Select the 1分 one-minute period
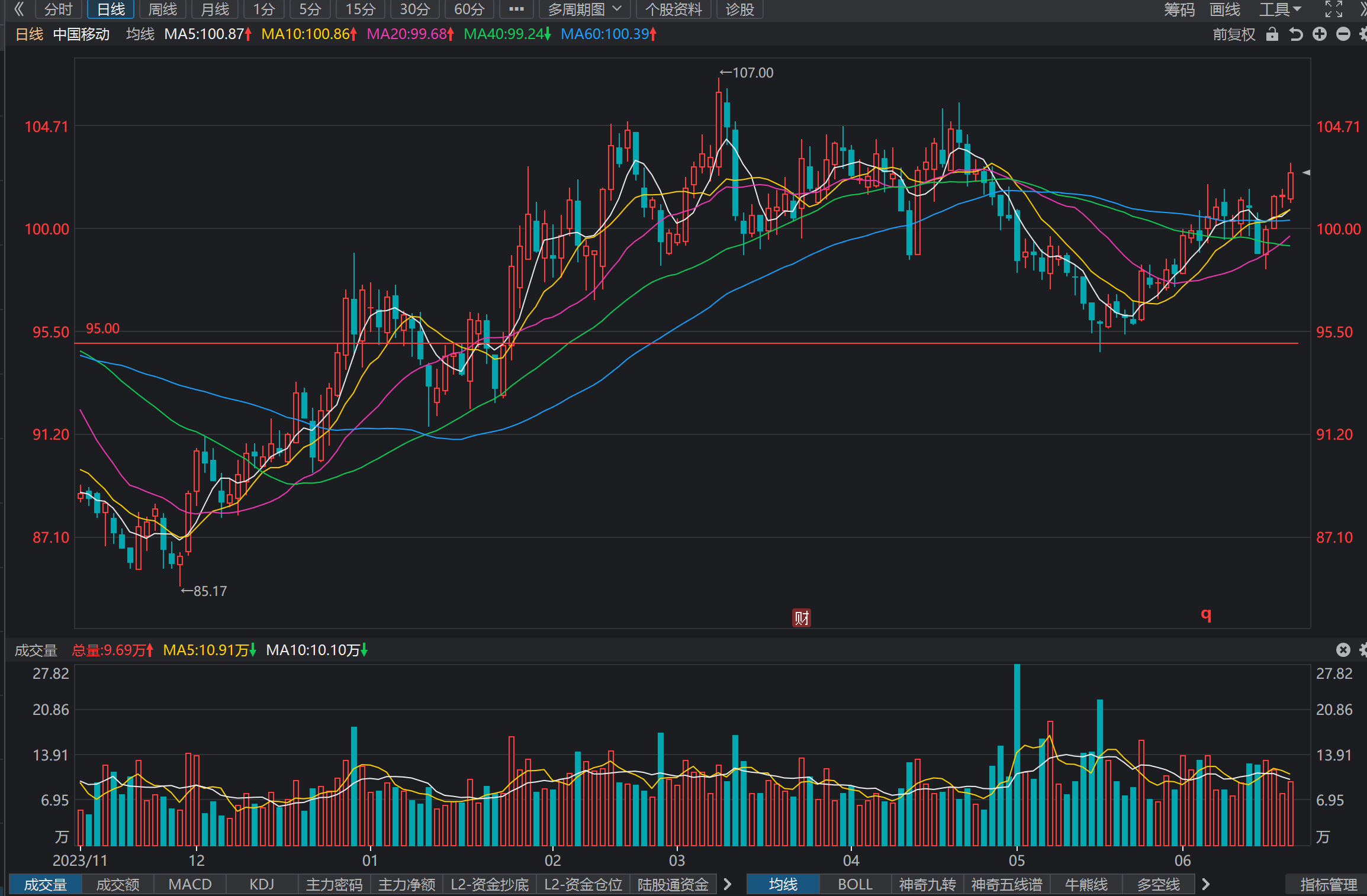The height and width of the screenshot is (896, 1367). coord(264,9)
